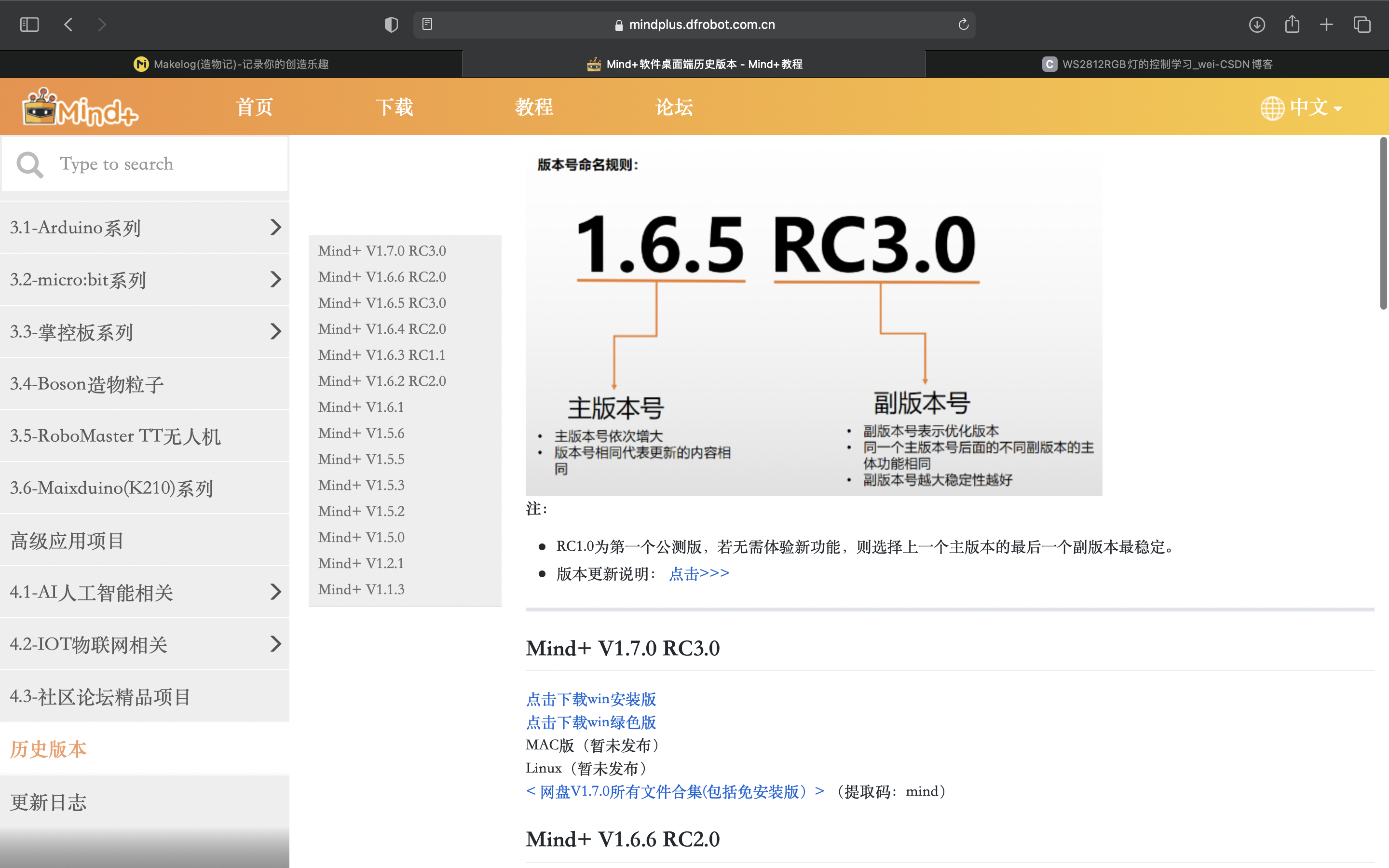Image resolution: width=1389 pixels, height=868 pixels.
Task: Click the Mind+ logo
Action: [81, 107]
